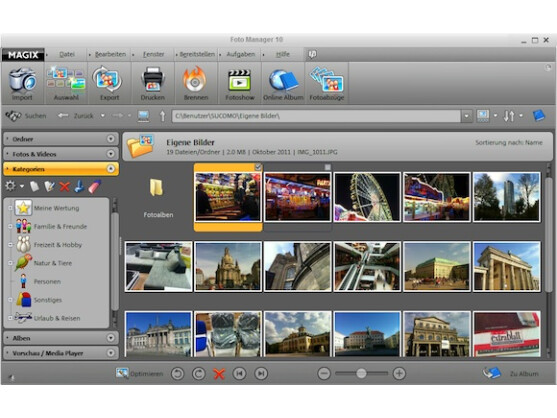Click the Drucken printer icon
This screenshot has height=418, width=557.
click(153, 80)
